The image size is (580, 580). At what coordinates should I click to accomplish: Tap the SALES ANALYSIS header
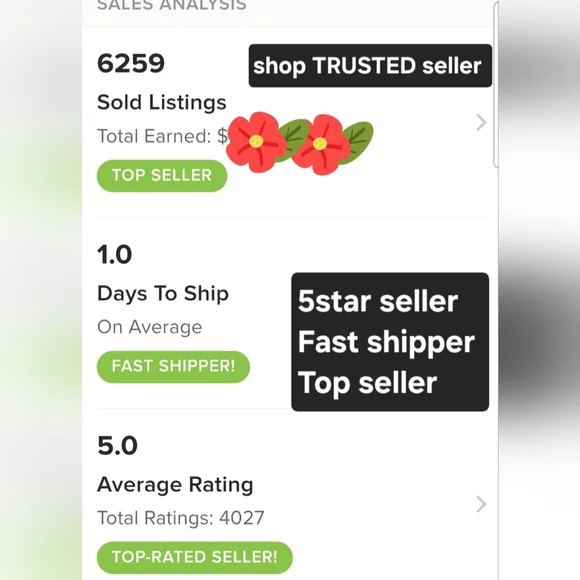(x=172, y=5)
